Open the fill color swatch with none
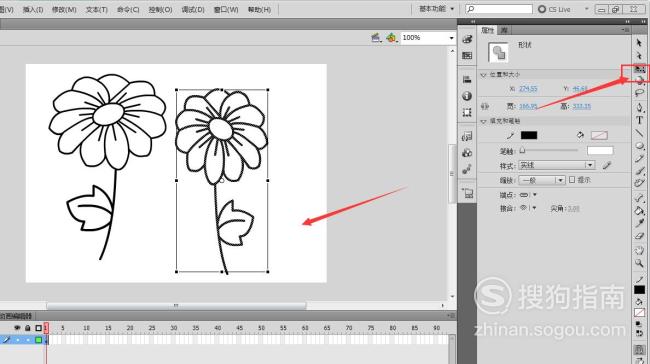The height and width of the screenshot is (364, 650). 599,135
